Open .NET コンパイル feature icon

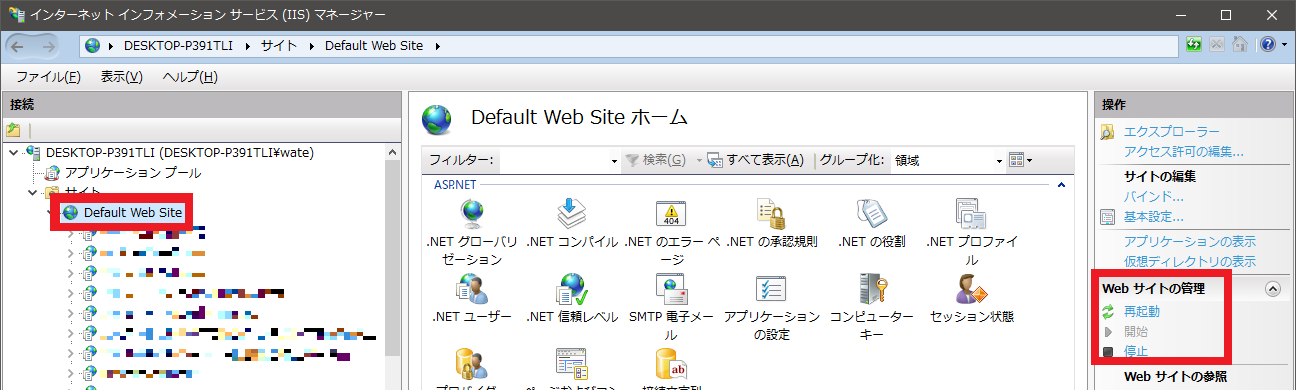571,214
